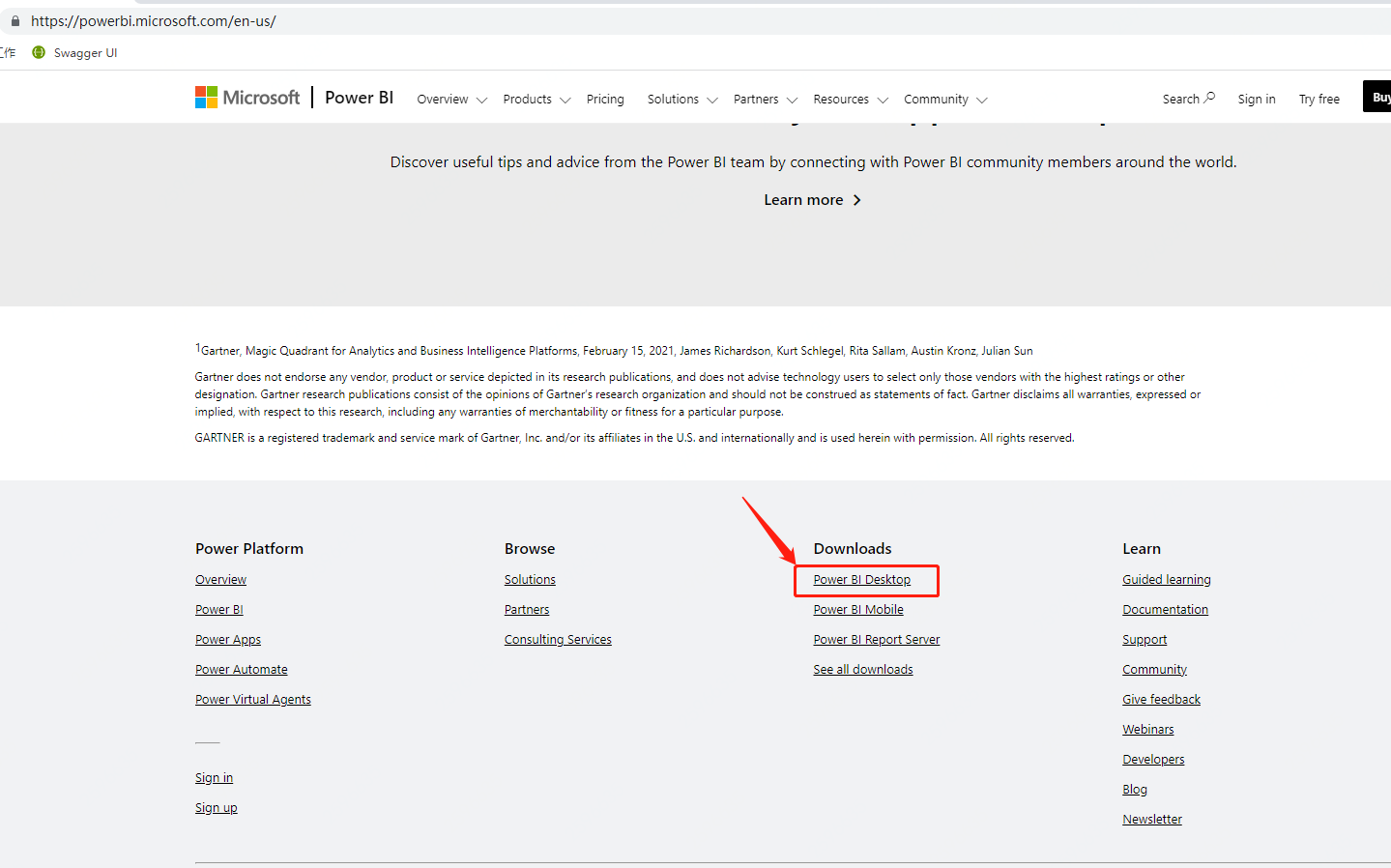
Task: Click the Power Platform column heading
Action: point(249,549)
